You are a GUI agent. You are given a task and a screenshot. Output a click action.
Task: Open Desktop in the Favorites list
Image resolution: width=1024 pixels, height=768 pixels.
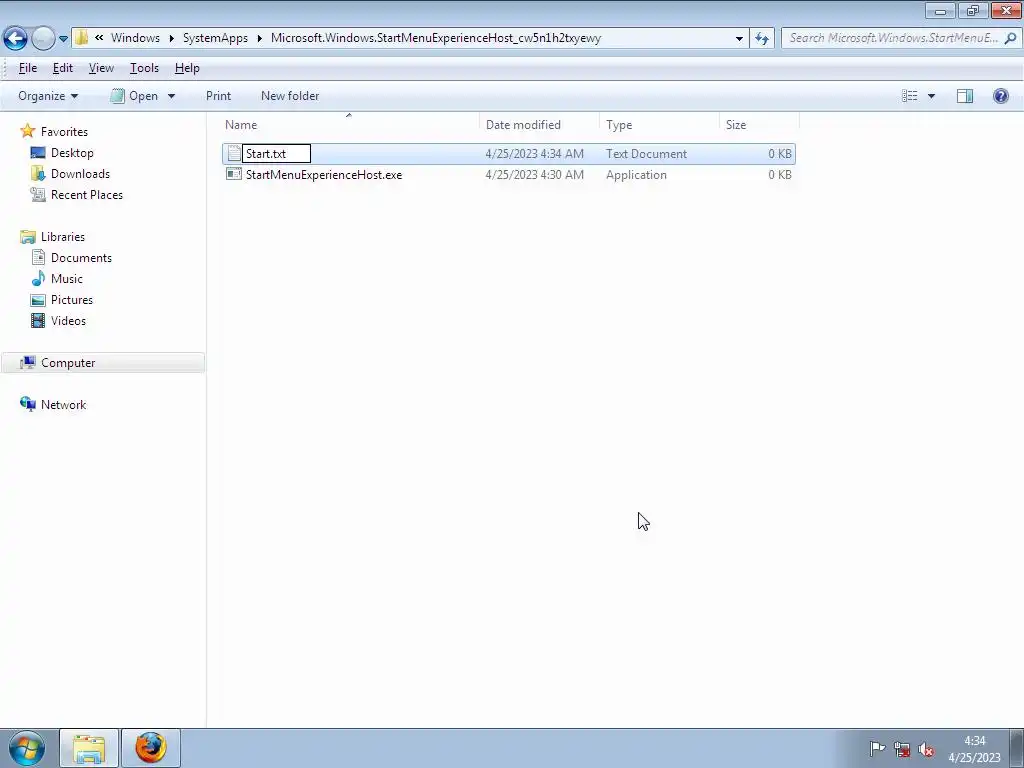[72, 153]
